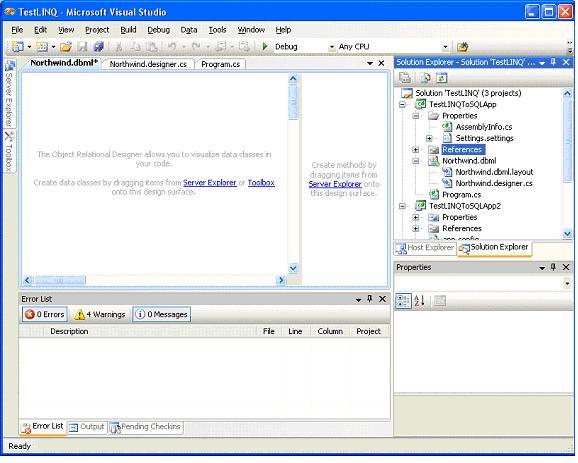Click the Save All toolbar icon

tap(98, 47)
